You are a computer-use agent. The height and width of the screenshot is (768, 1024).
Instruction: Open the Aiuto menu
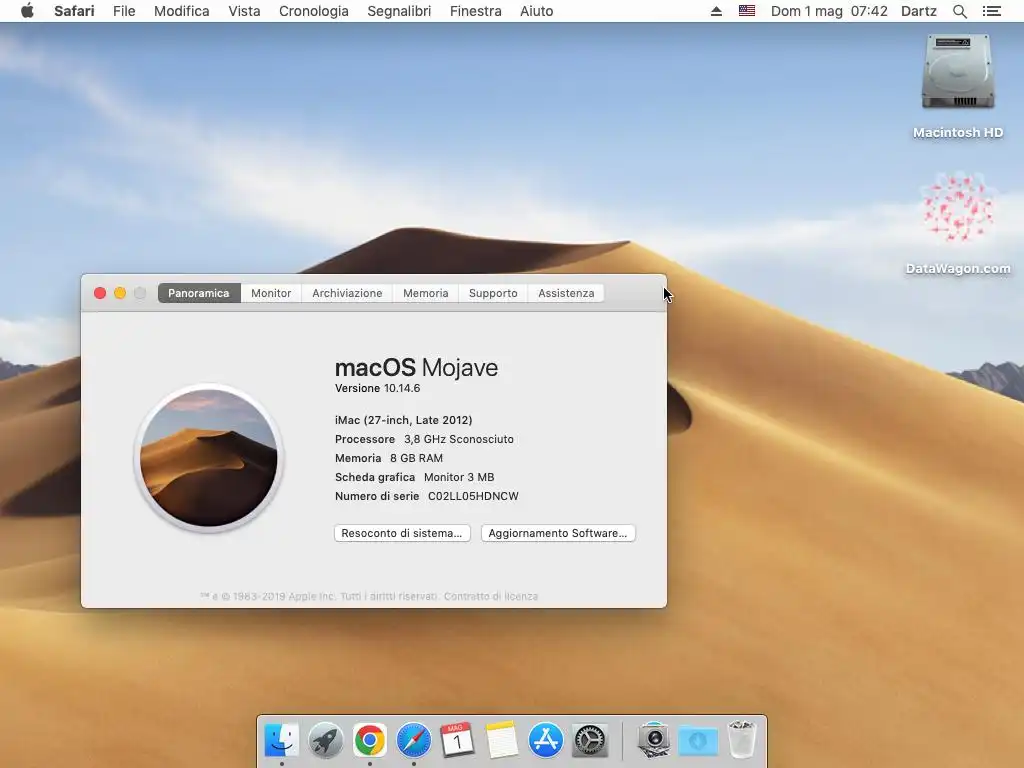click(x=536, y=11)
